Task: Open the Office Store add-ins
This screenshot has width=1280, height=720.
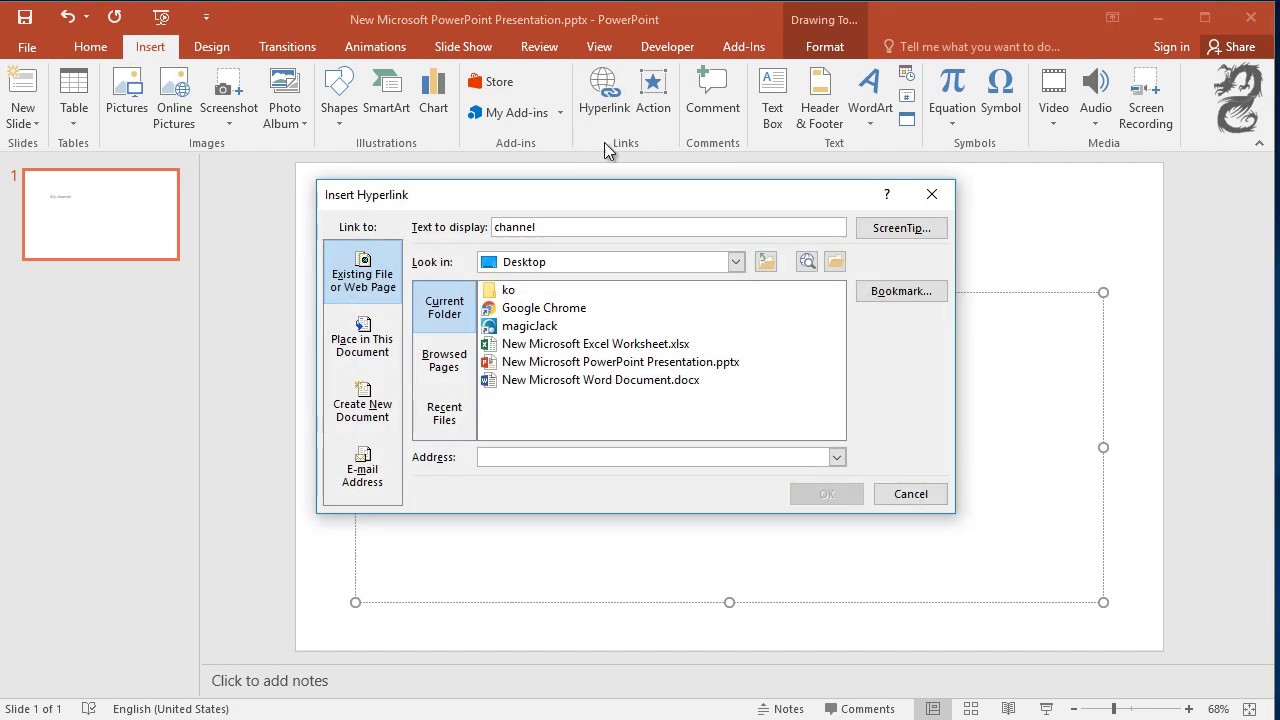Action: [490, 82]
